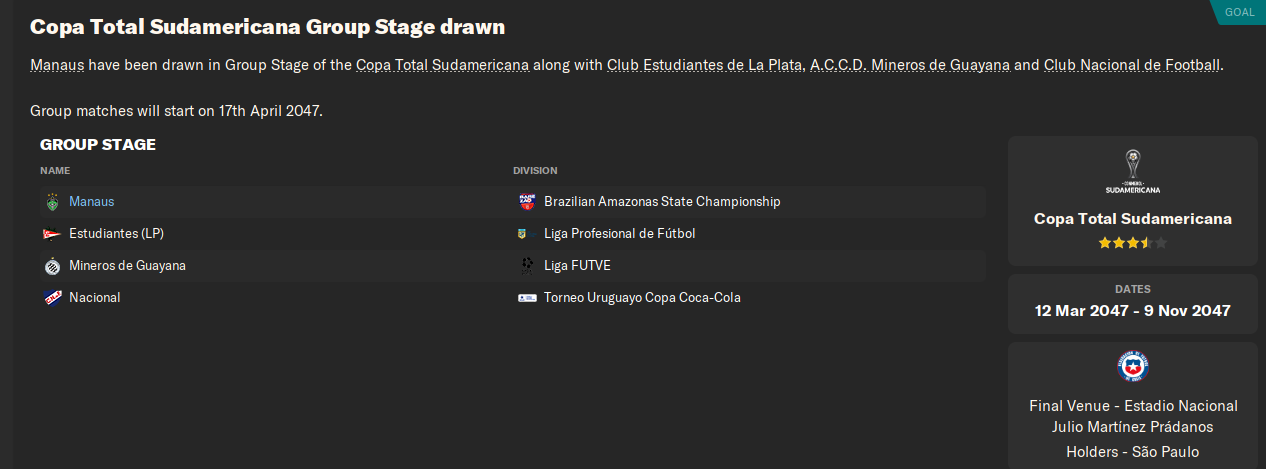
Task: Open Copa Total Sudamericana link in paragraph
Action: click(x=442, y=65)
